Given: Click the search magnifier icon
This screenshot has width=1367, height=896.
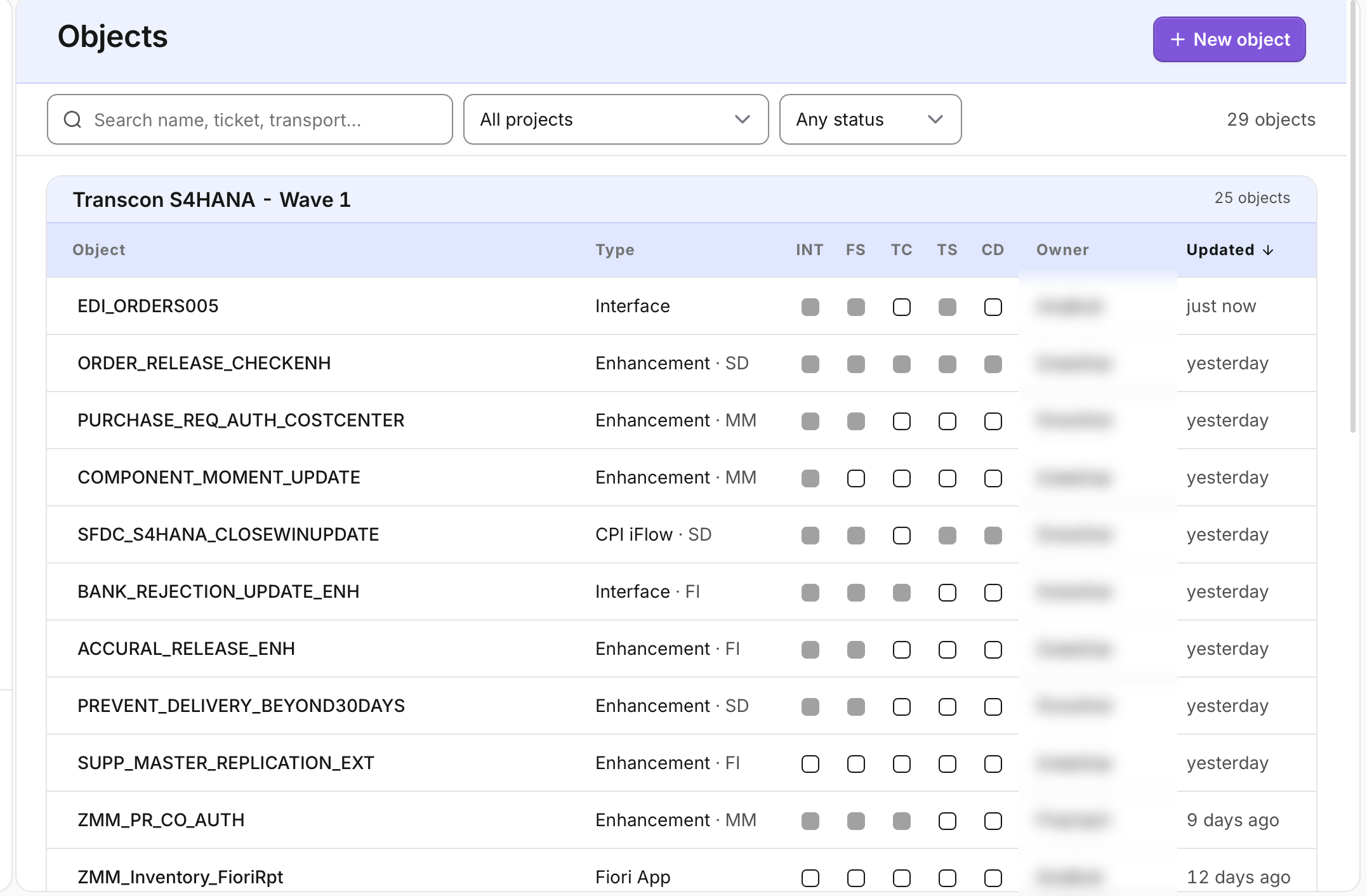Looking at the screenshot, I should tap(73, 119).
